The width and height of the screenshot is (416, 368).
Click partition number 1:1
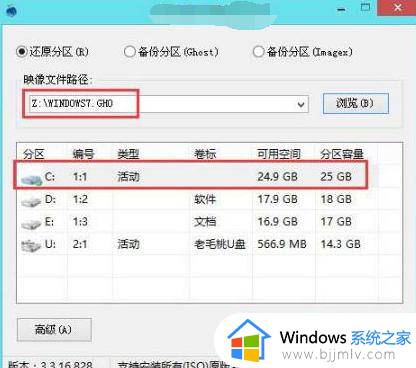click(80, 177)
